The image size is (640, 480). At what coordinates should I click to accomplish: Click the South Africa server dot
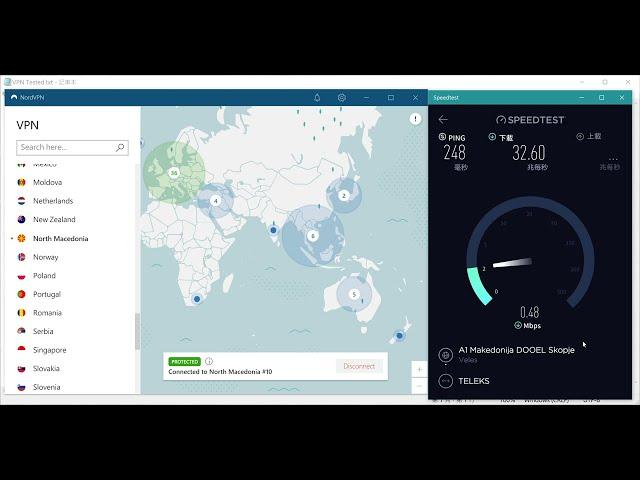point(197,299)
